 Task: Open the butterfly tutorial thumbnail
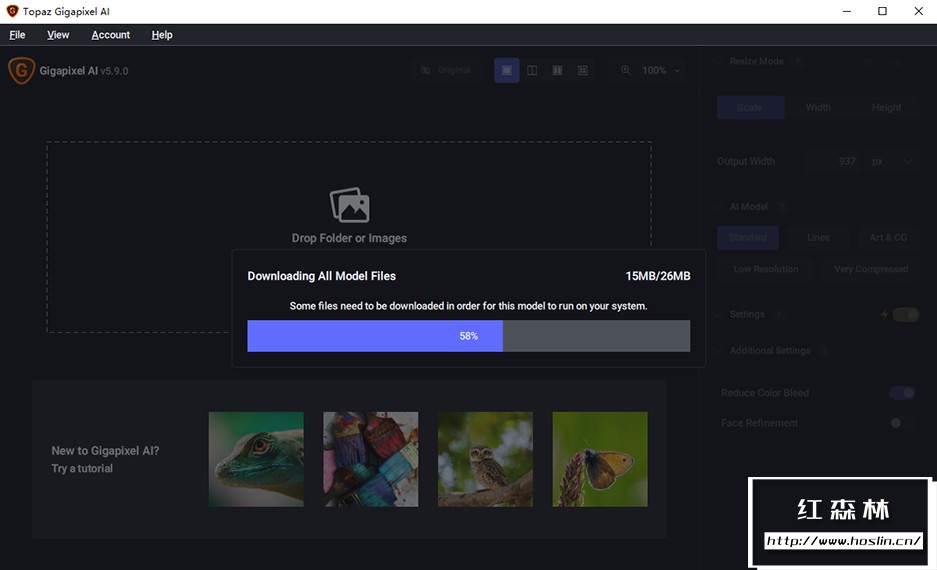tap(600, 459)
